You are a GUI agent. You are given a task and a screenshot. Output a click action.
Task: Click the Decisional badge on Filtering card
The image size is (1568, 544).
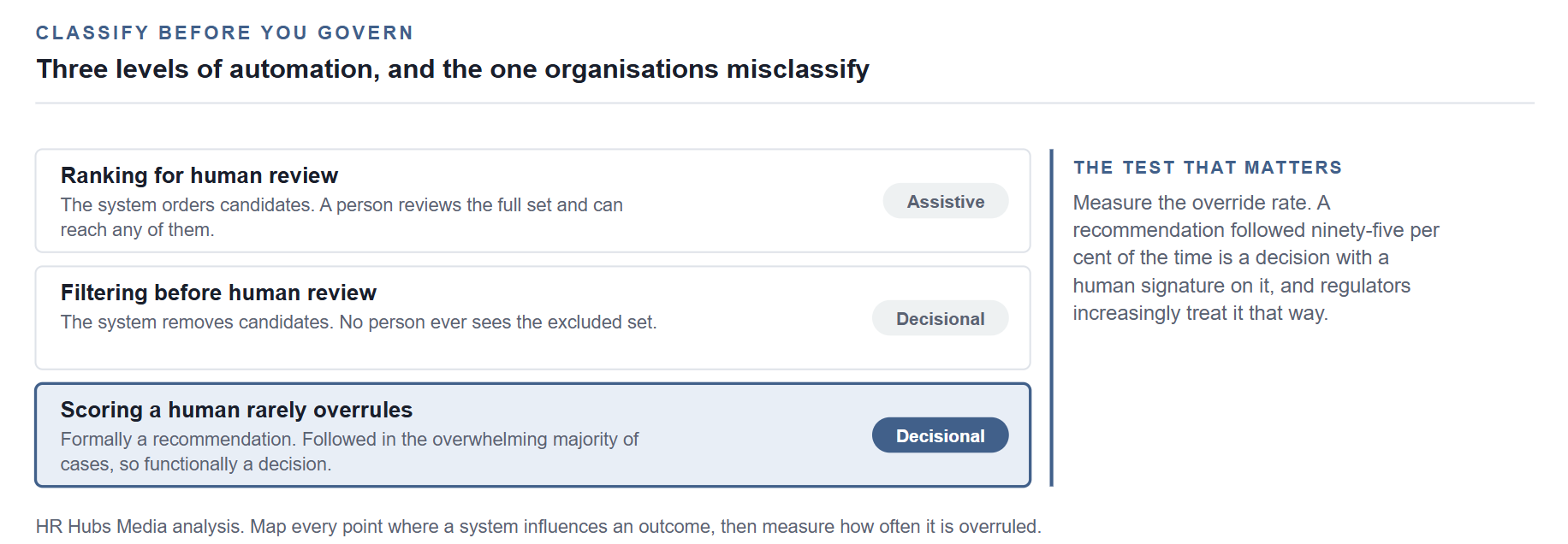pyautogui.click(x=940, y=318)
